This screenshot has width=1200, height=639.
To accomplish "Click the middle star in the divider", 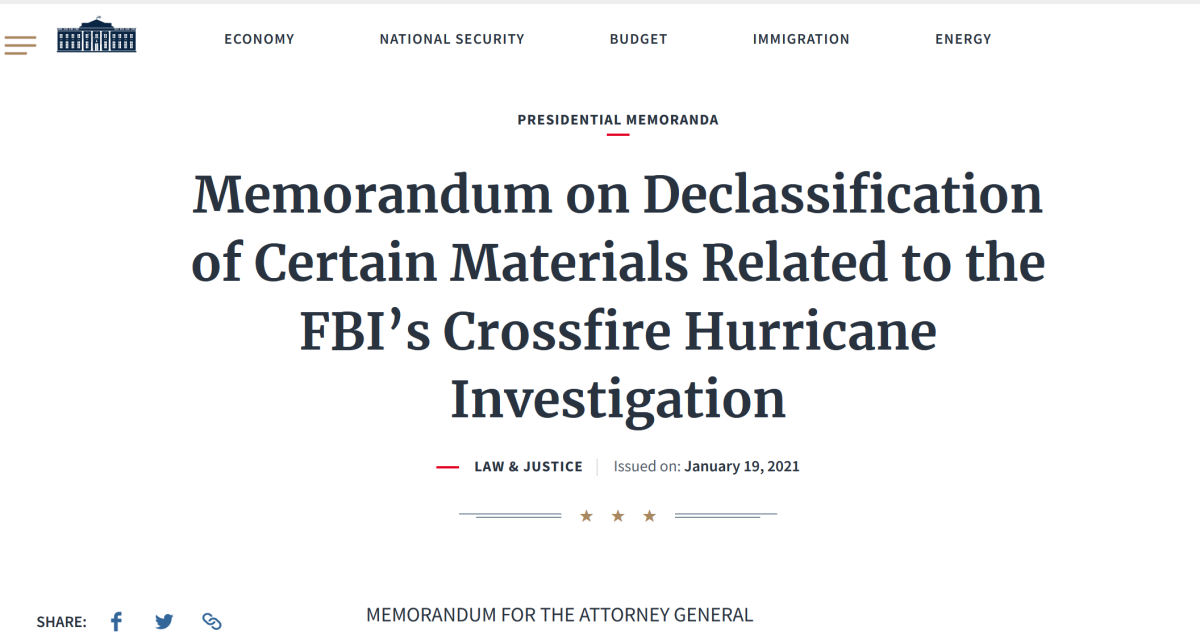I will (x=618, y=516).
